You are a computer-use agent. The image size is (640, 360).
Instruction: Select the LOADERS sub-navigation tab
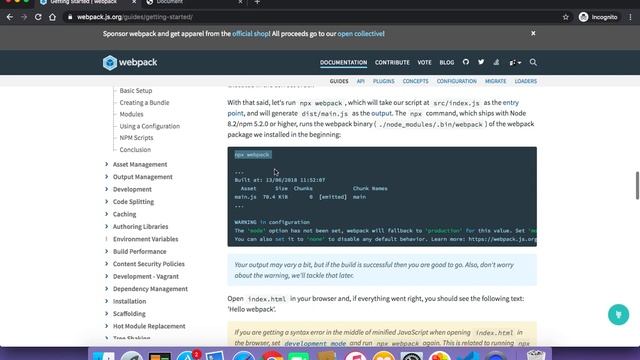click(525, 81)
